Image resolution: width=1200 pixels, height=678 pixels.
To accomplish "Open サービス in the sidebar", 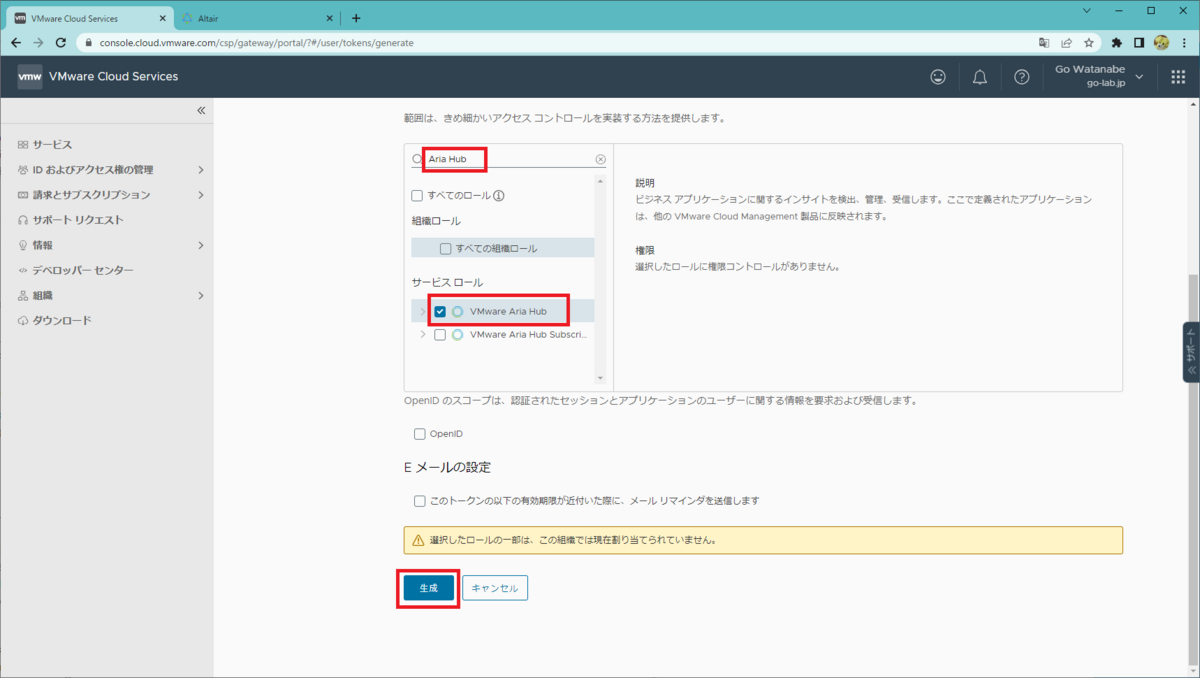I will tap(52, 145).
